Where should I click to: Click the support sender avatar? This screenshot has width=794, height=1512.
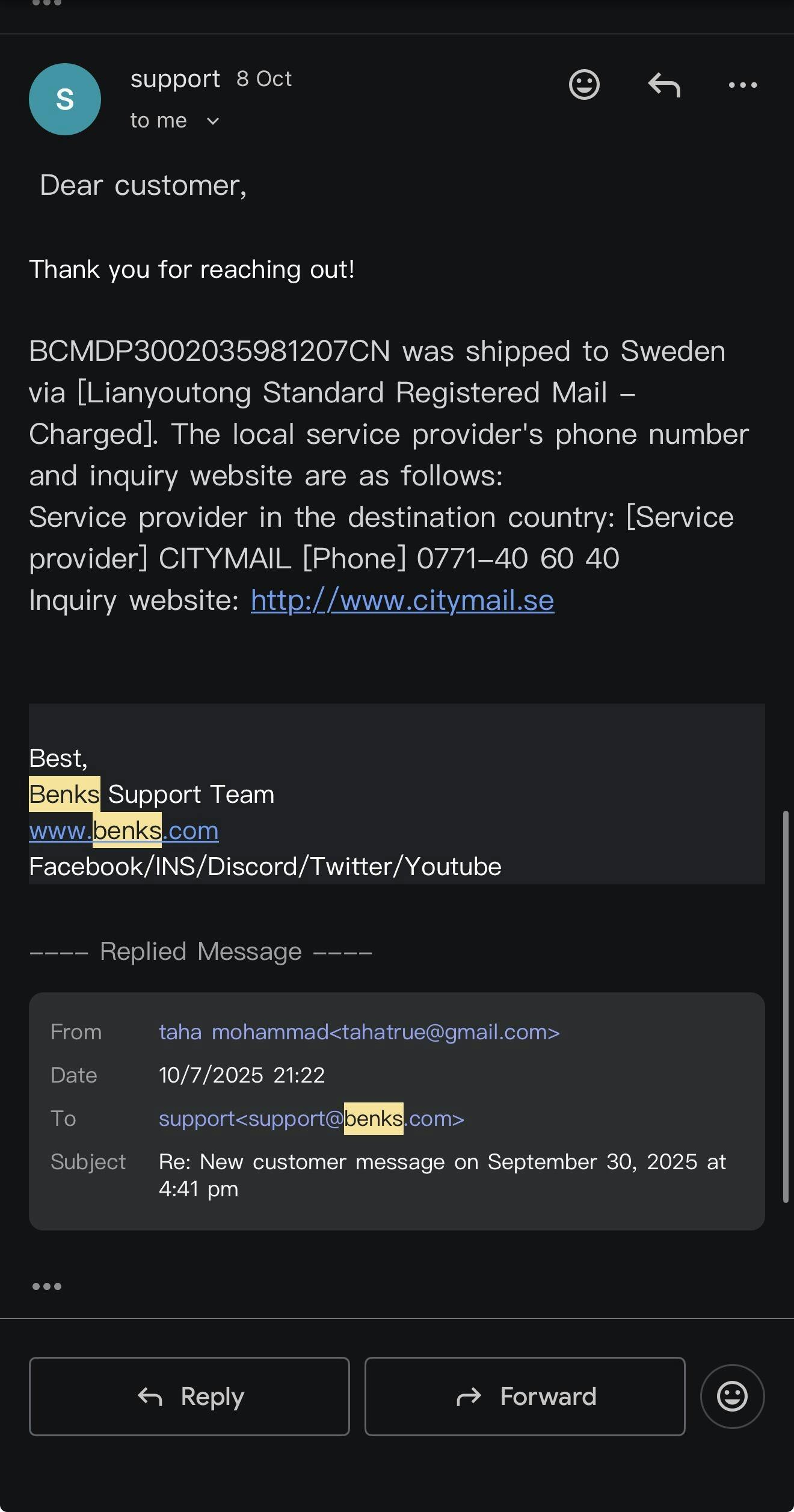(65, 99)
